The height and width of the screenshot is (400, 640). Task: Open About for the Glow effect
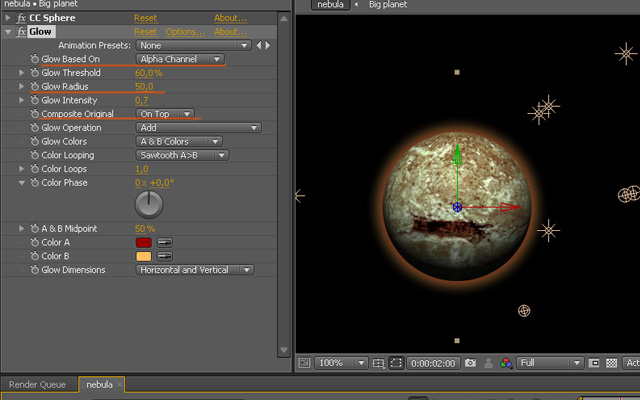230,32
